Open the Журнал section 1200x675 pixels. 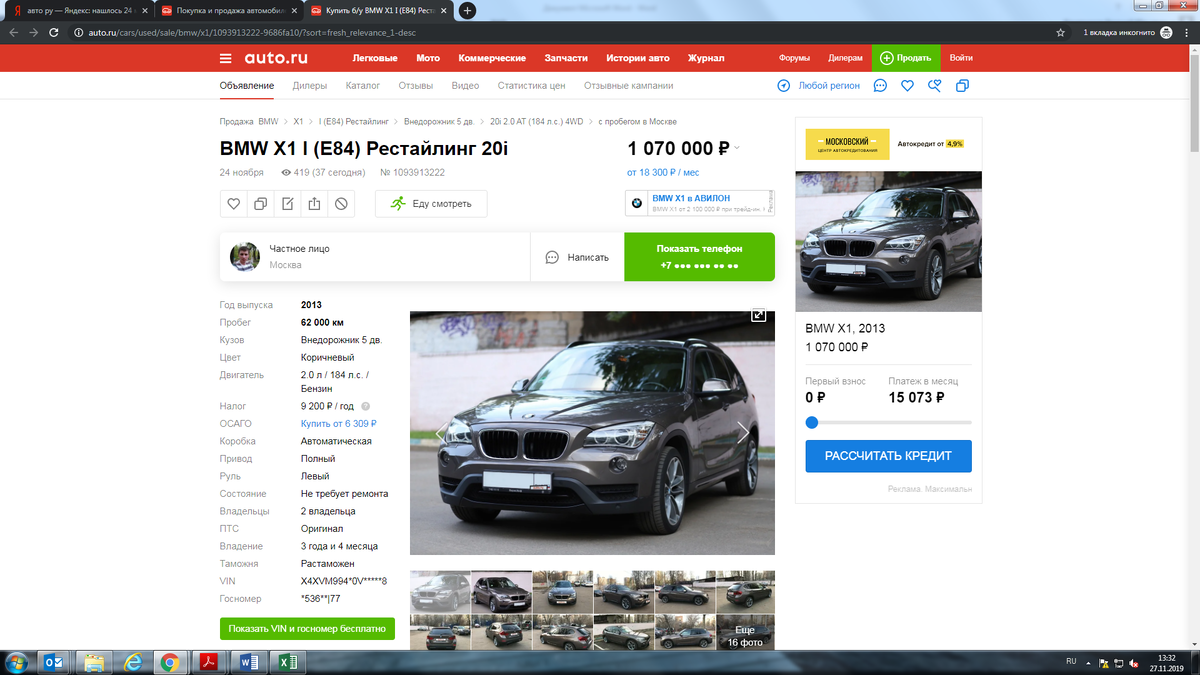click(706, 58)
